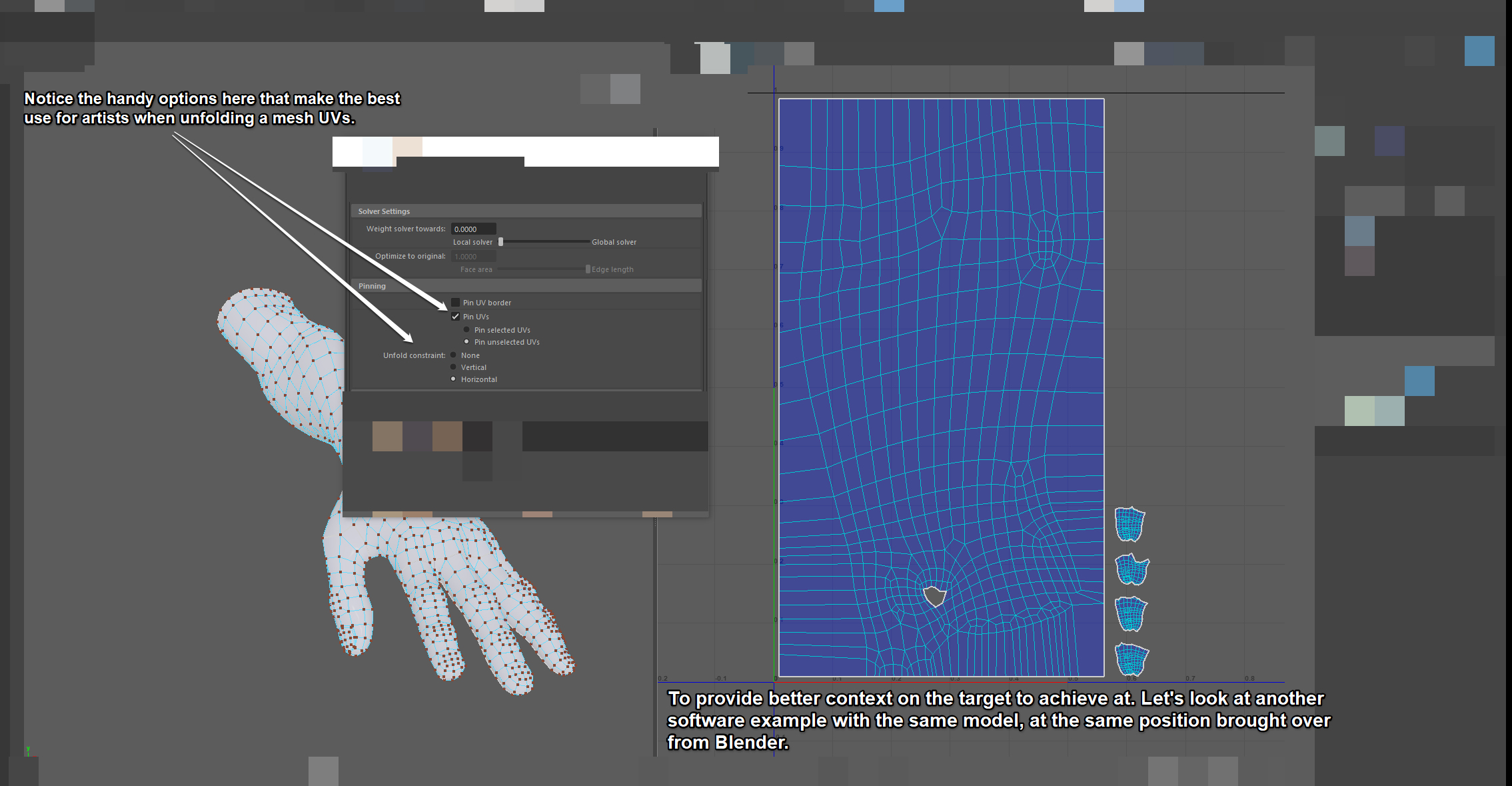Screen dimensions: 1512x786
Task: Click the Weight solver towards label
Action: click(x=406, y=229)
